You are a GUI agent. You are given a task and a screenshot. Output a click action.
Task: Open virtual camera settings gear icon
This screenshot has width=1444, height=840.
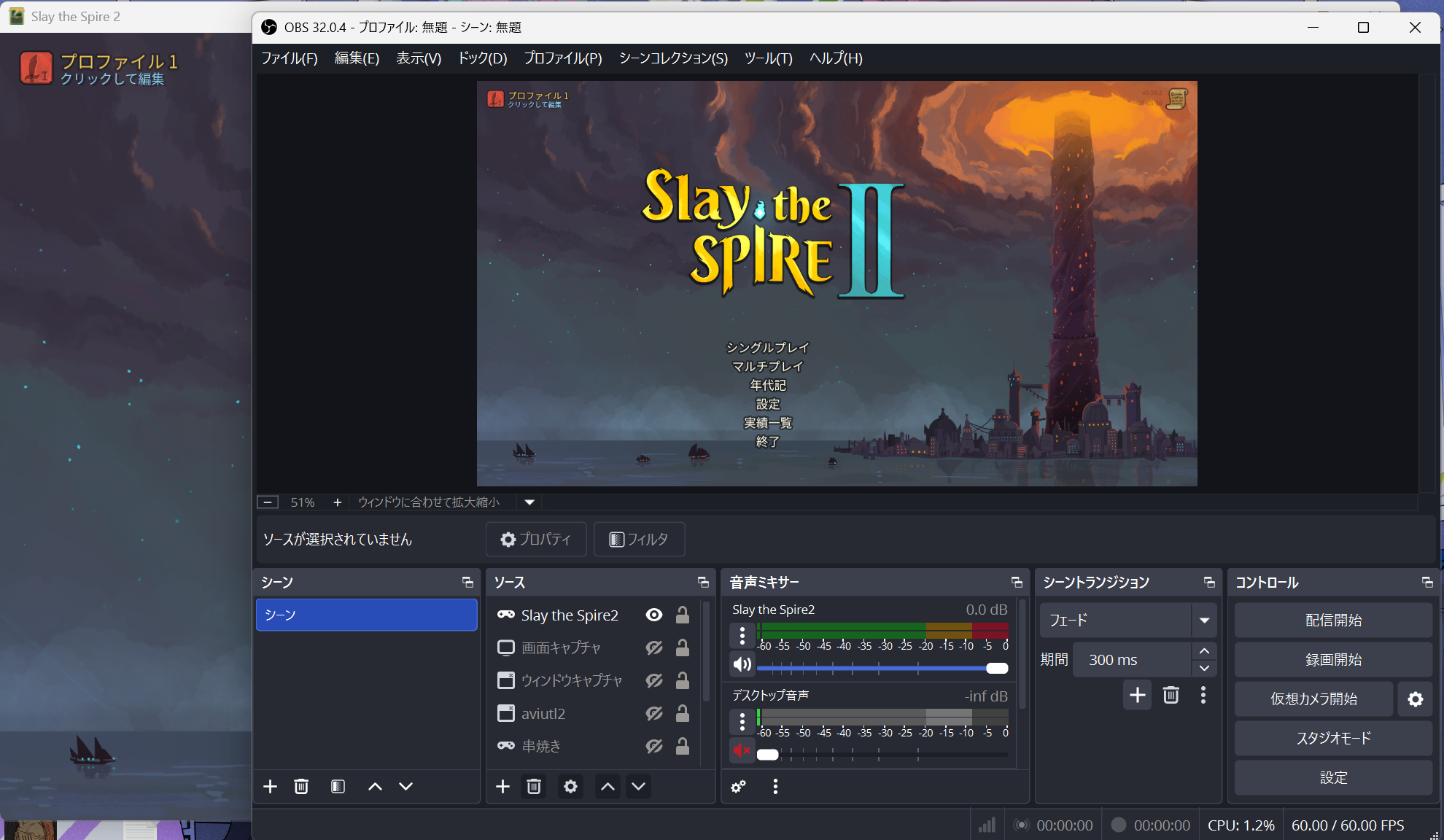coord(1415,699)
